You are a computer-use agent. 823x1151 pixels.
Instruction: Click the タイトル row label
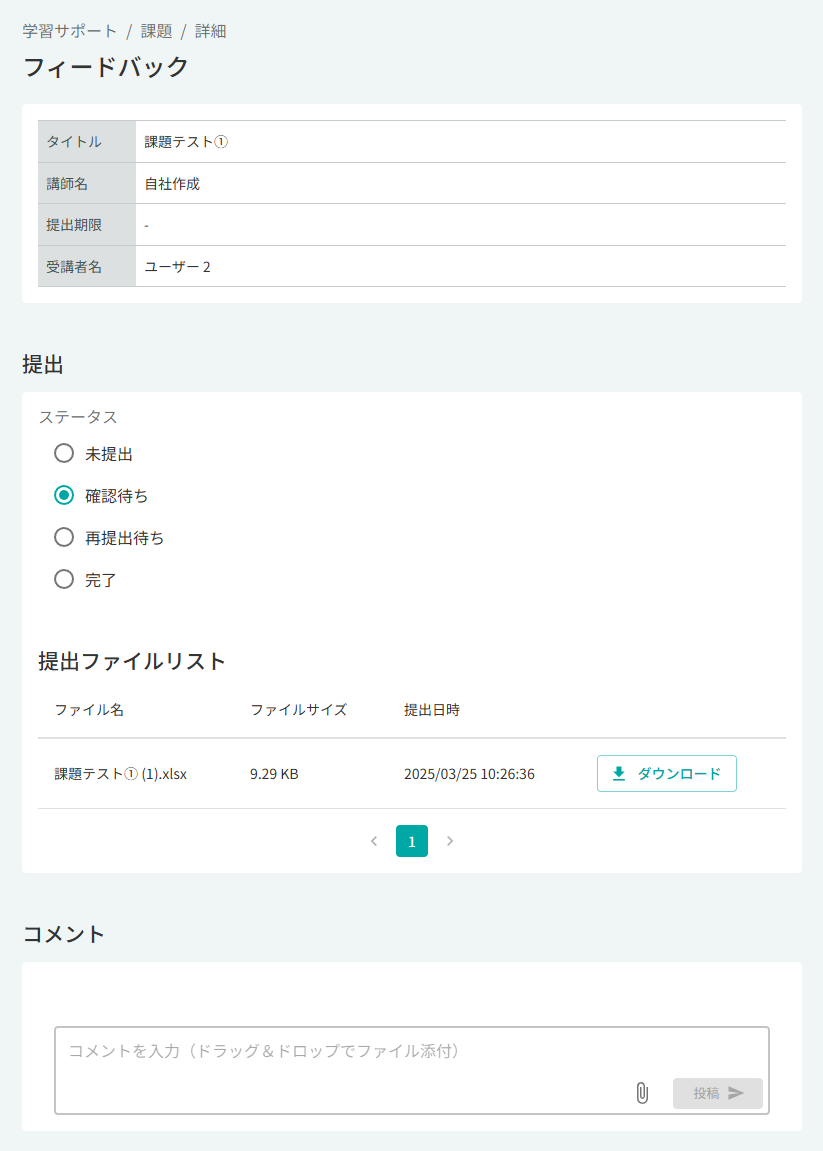point(74,142)
